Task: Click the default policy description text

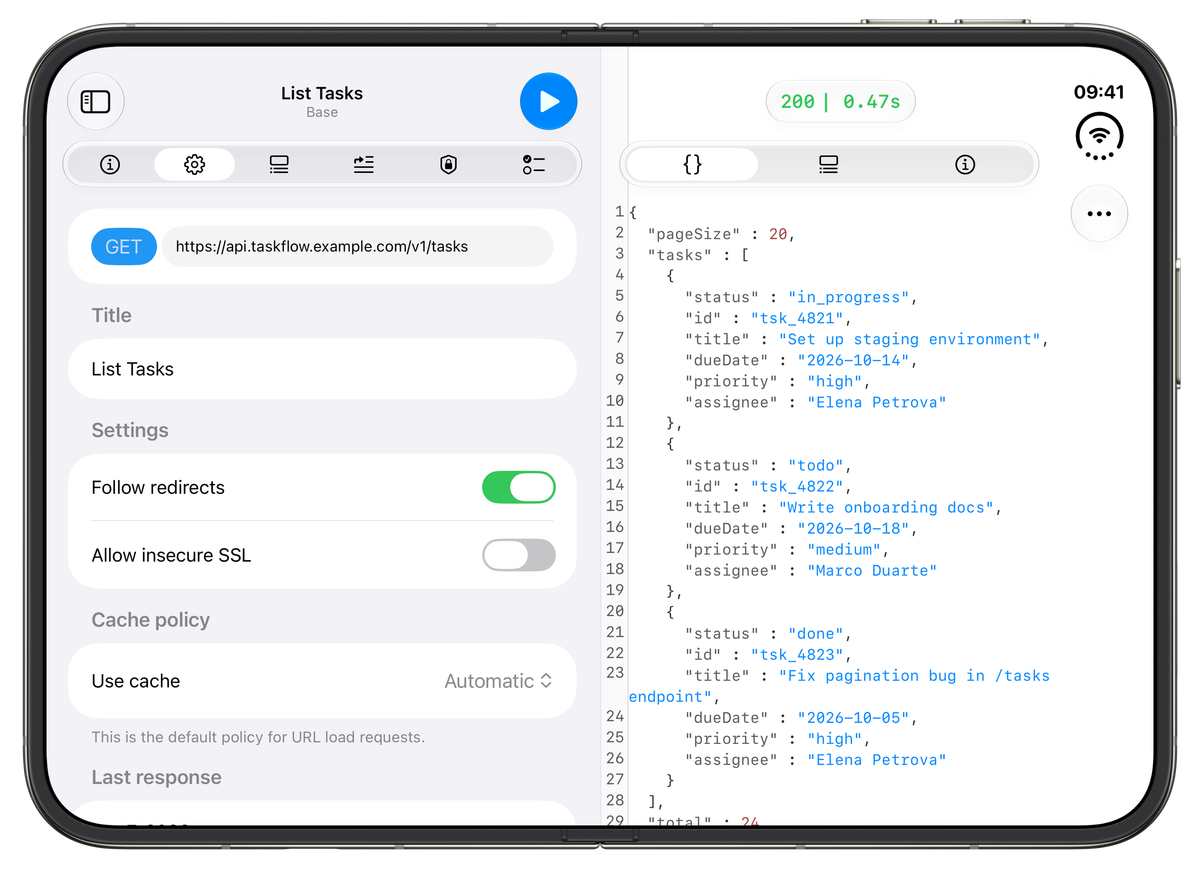Action: click(258, 737)
